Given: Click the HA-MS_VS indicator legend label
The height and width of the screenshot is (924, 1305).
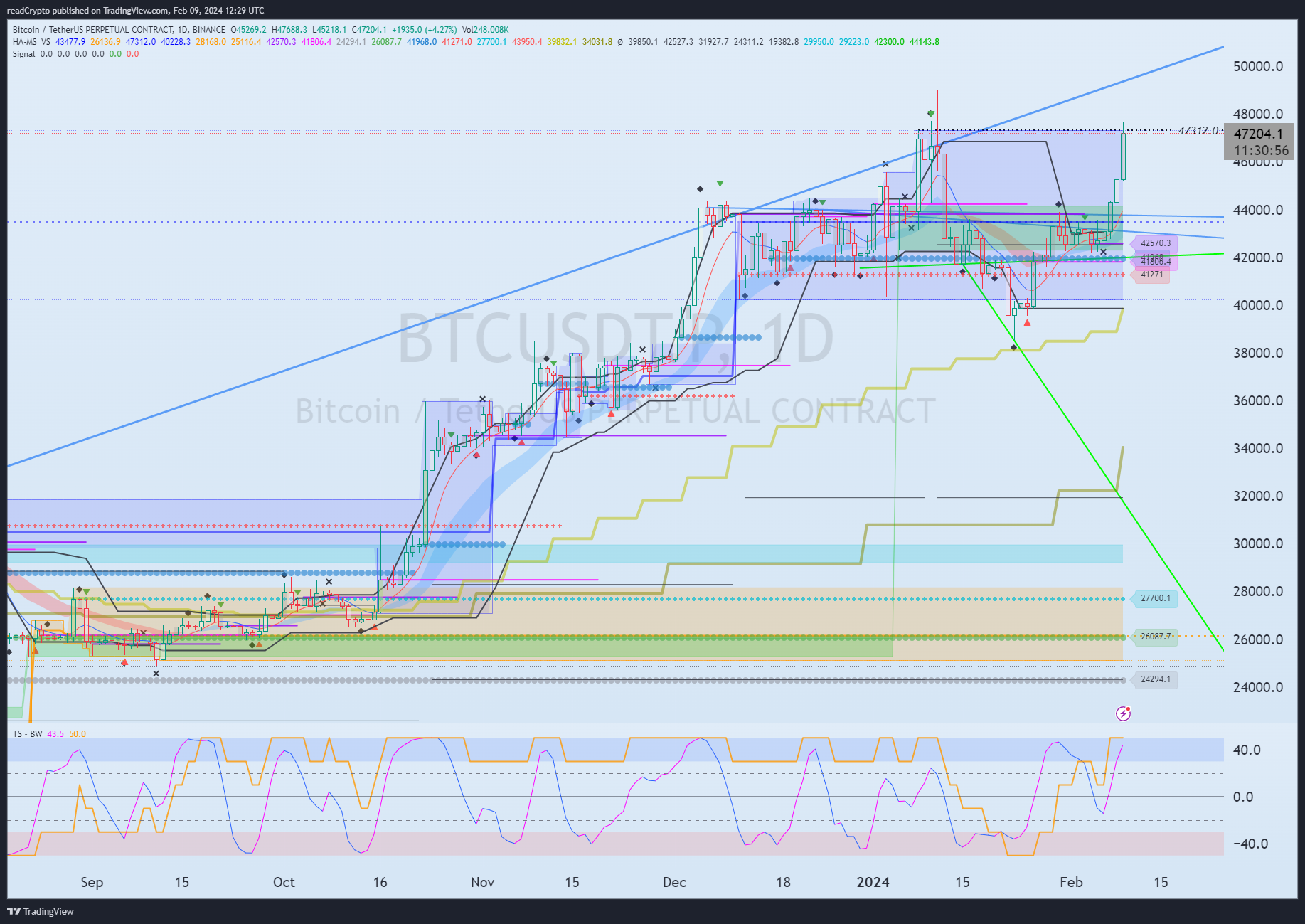Looking at the screenshot, I should tap(31, 42).
